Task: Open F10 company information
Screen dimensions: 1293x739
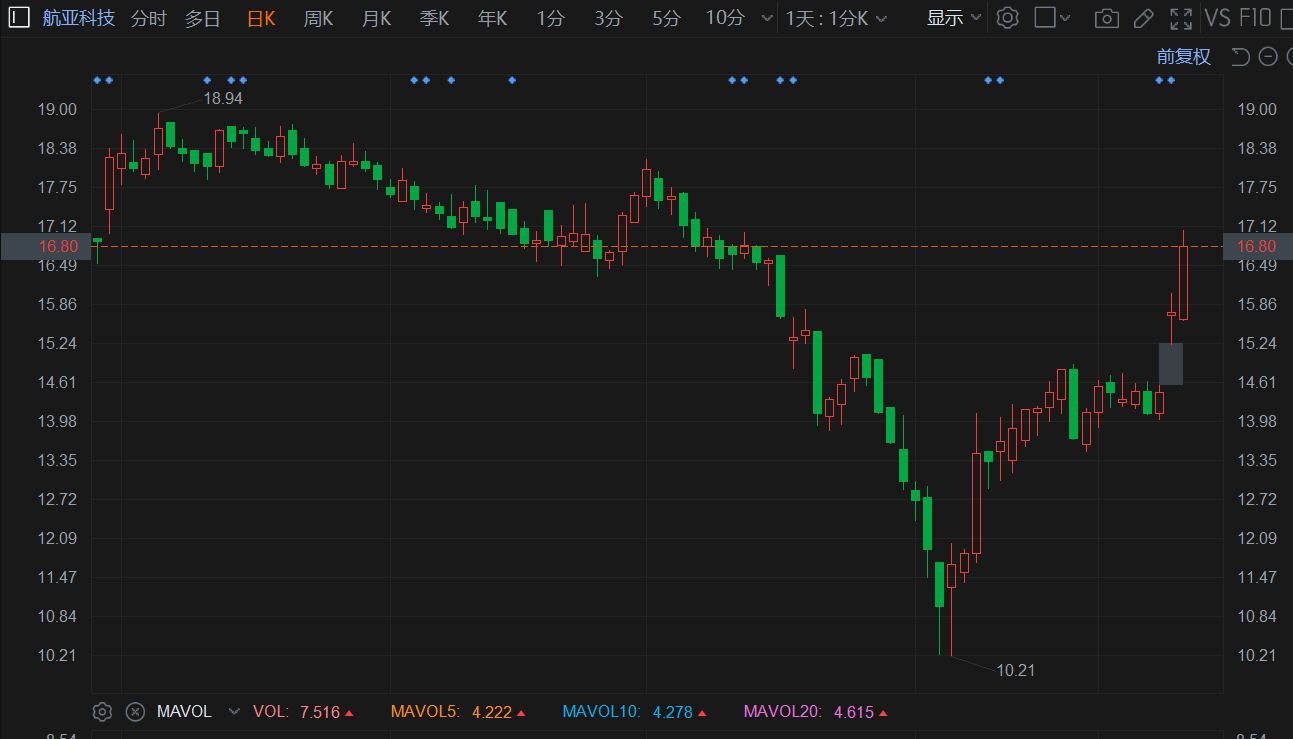Action: pos(1256,18)
